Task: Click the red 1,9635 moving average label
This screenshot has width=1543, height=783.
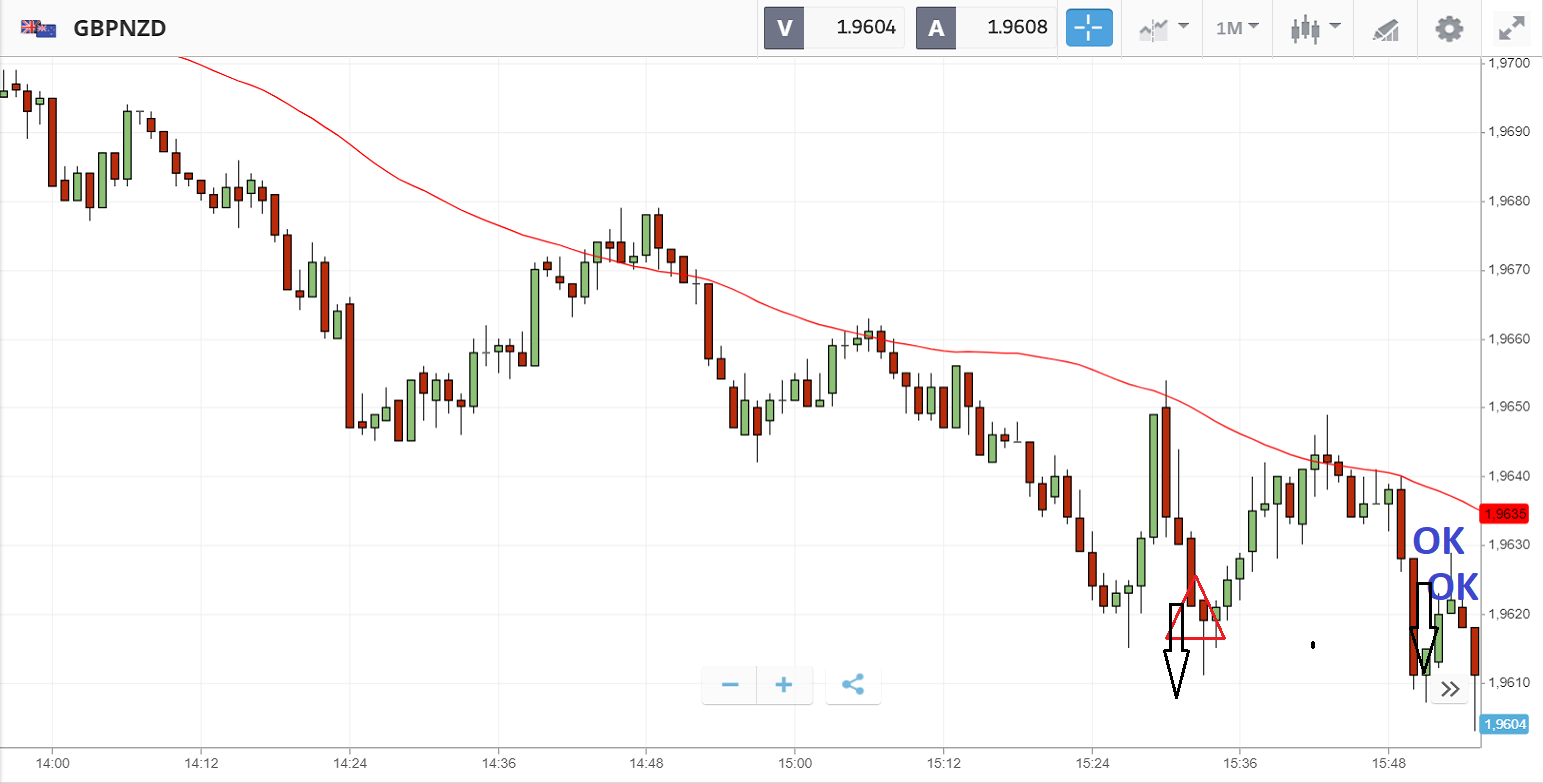Action: pos(1506,515)
